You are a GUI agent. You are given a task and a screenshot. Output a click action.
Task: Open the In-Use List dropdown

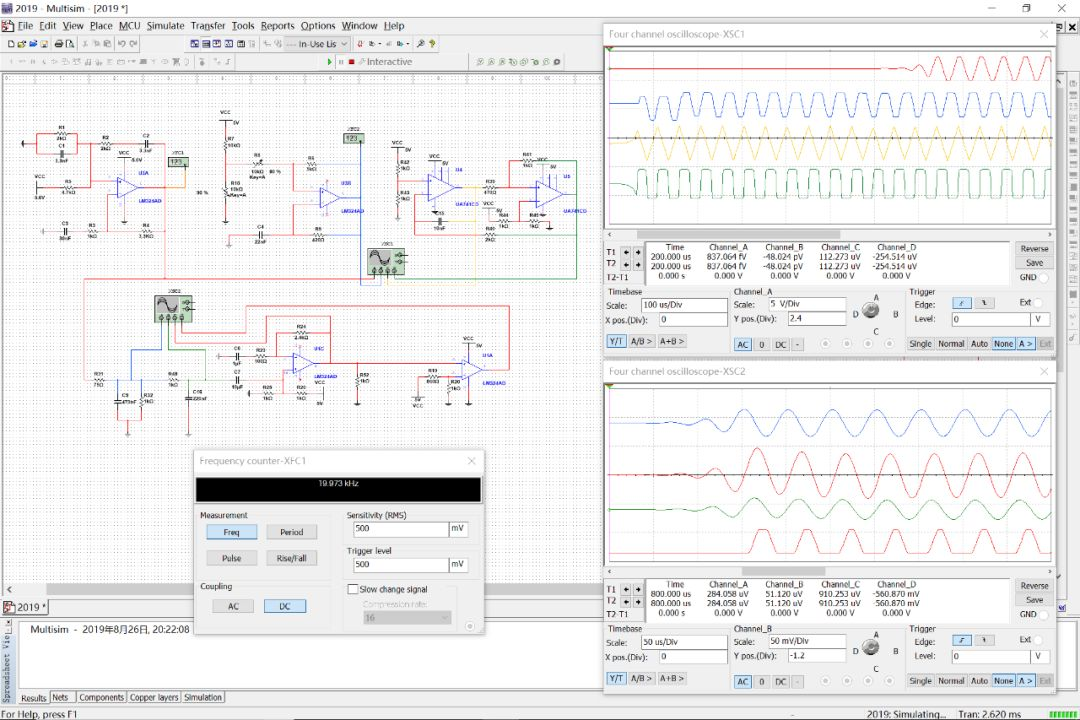[x=344, y=44]
